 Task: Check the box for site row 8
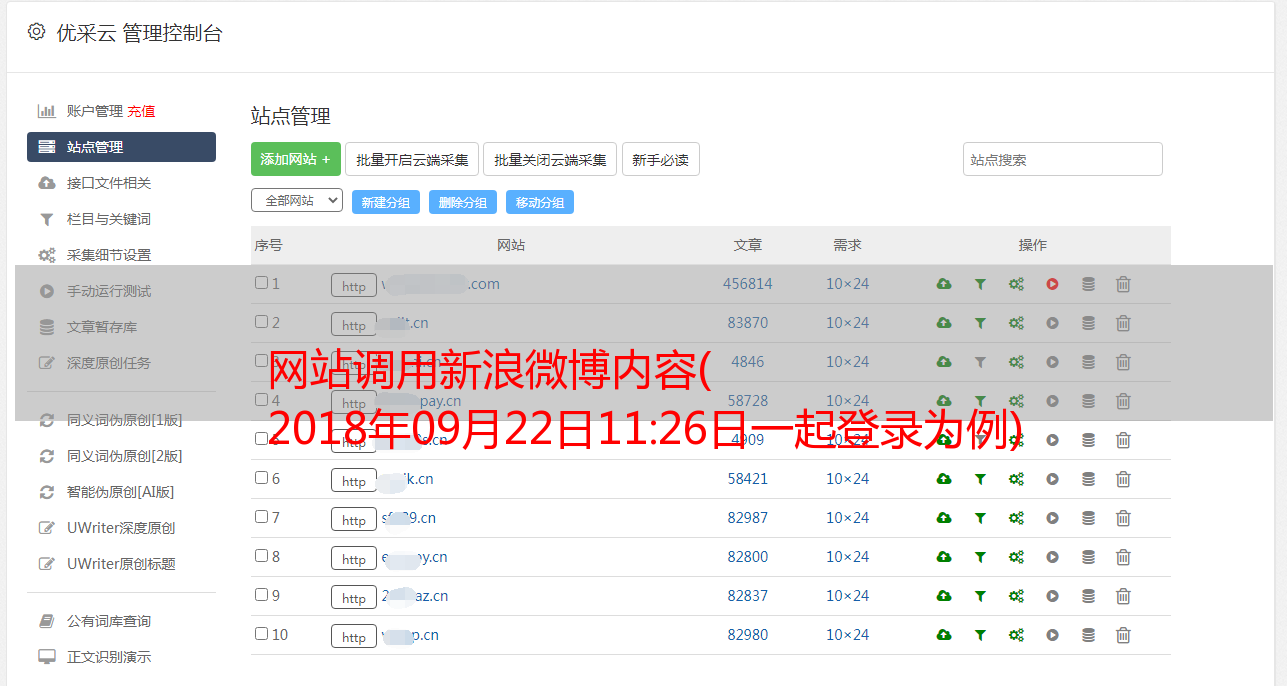pyautogui.click(x=261, y=556)
